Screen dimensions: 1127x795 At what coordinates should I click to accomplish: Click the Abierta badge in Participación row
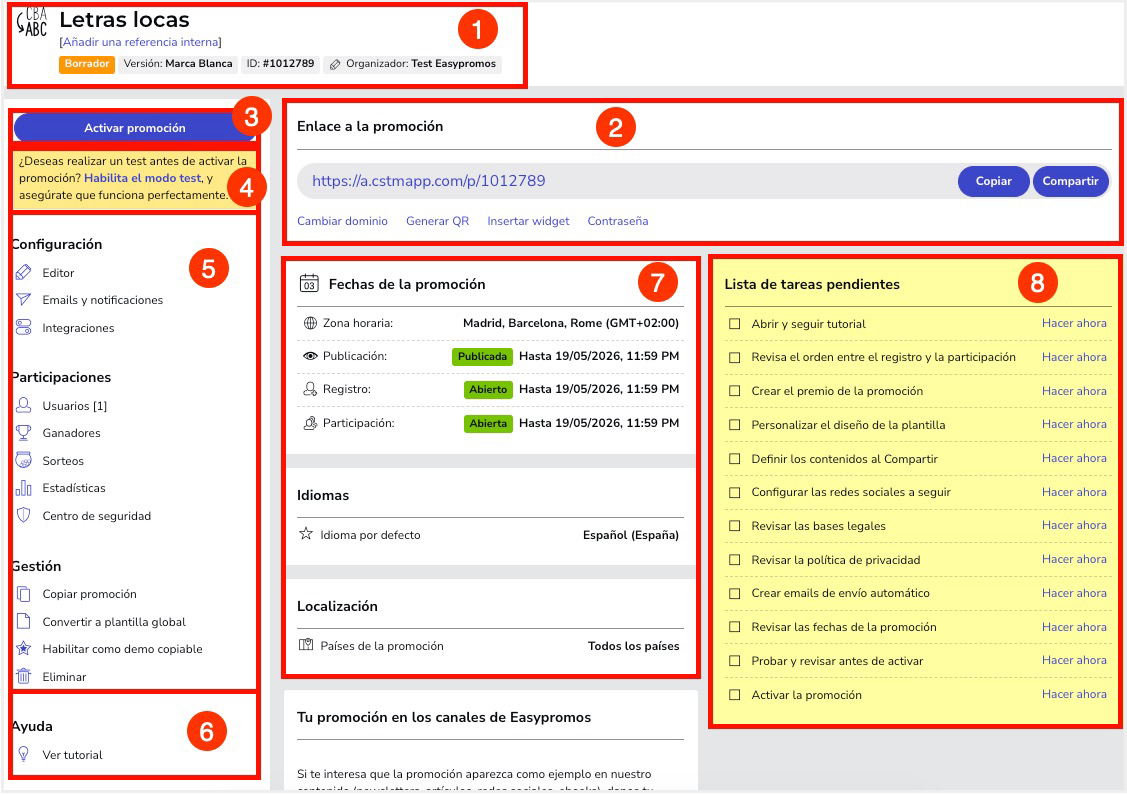coord(488,423)
